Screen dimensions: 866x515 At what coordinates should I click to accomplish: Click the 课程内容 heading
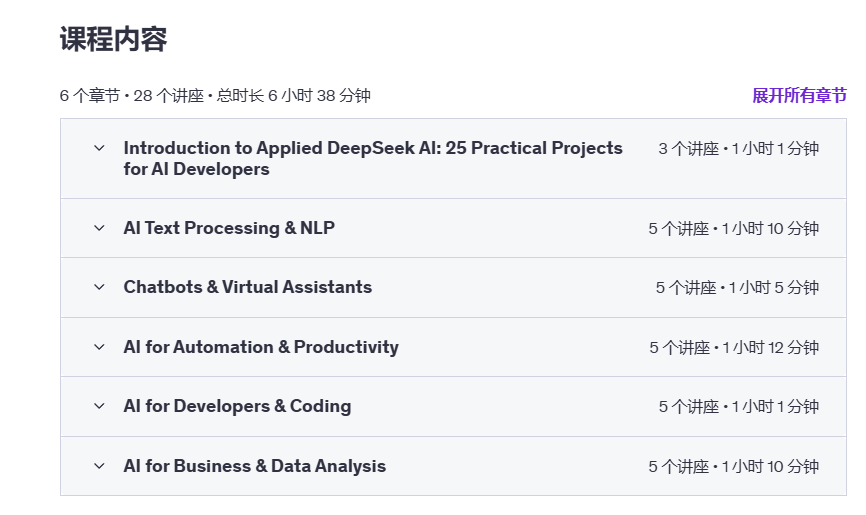(x=113, y=40)
